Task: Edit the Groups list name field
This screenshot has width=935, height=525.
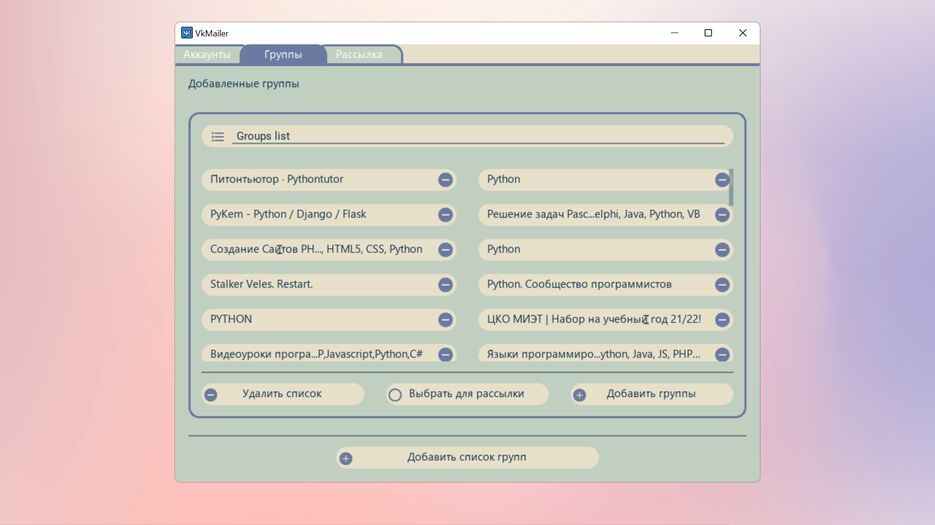Action: pyautogui.click(x=479, y=136)
